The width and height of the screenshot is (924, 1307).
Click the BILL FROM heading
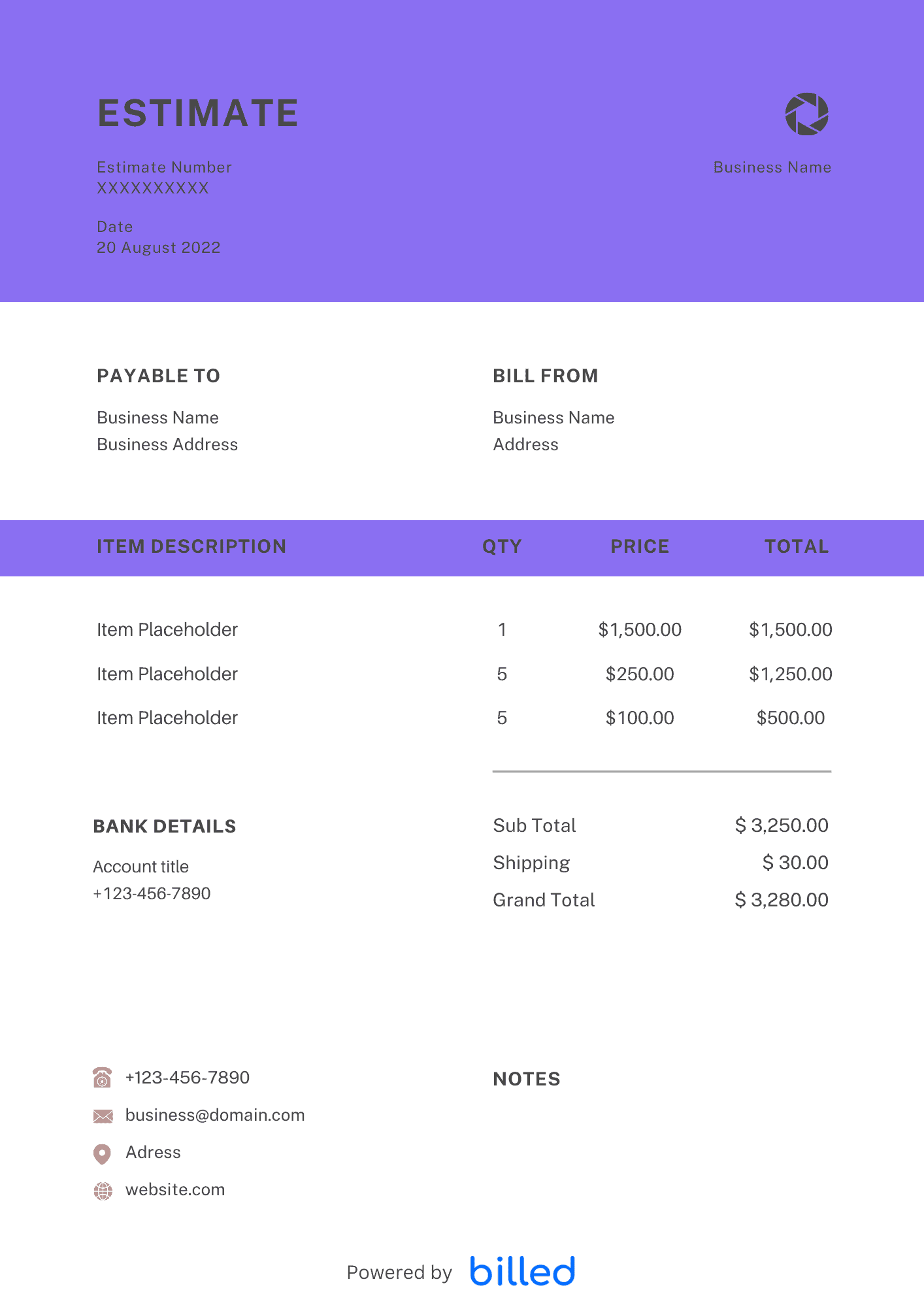point(546,376)
